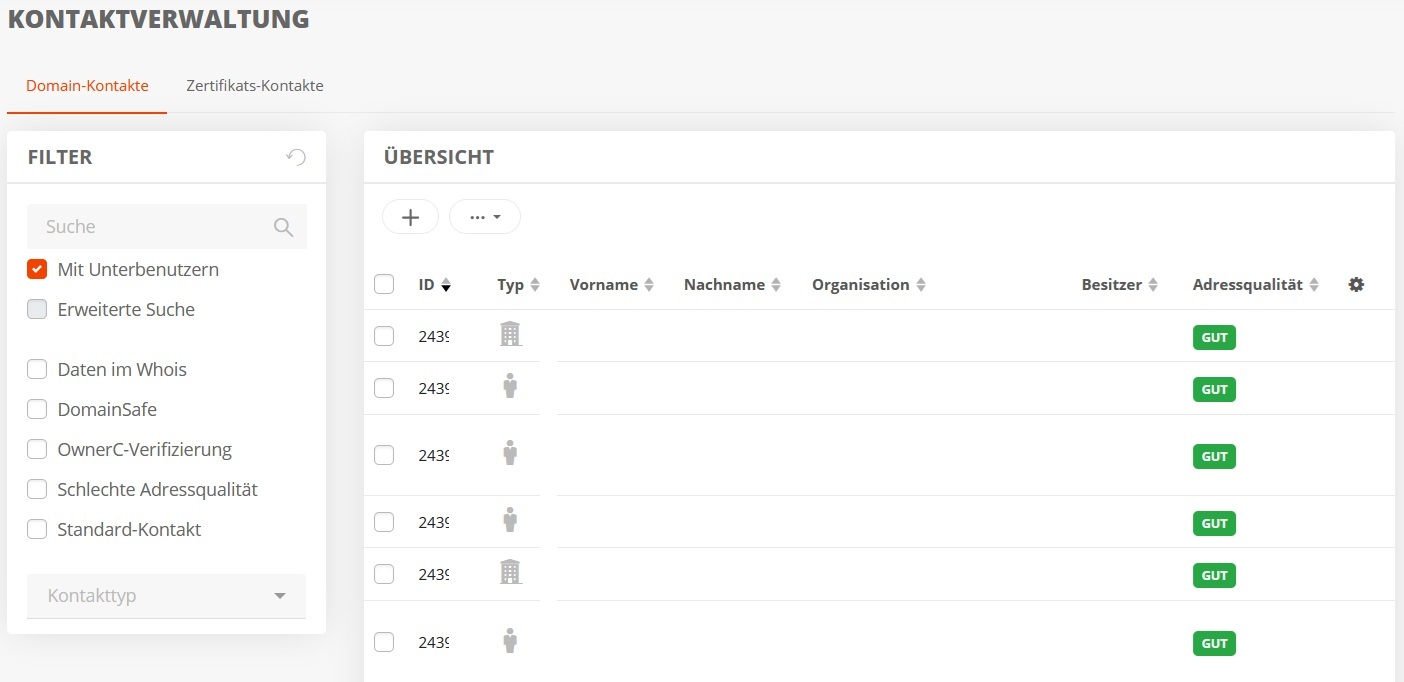The height and width of the screenshot is (682, 1404).
Task: Uncheck the Mit Unterbenutzern checkbox
Action: 37,269
